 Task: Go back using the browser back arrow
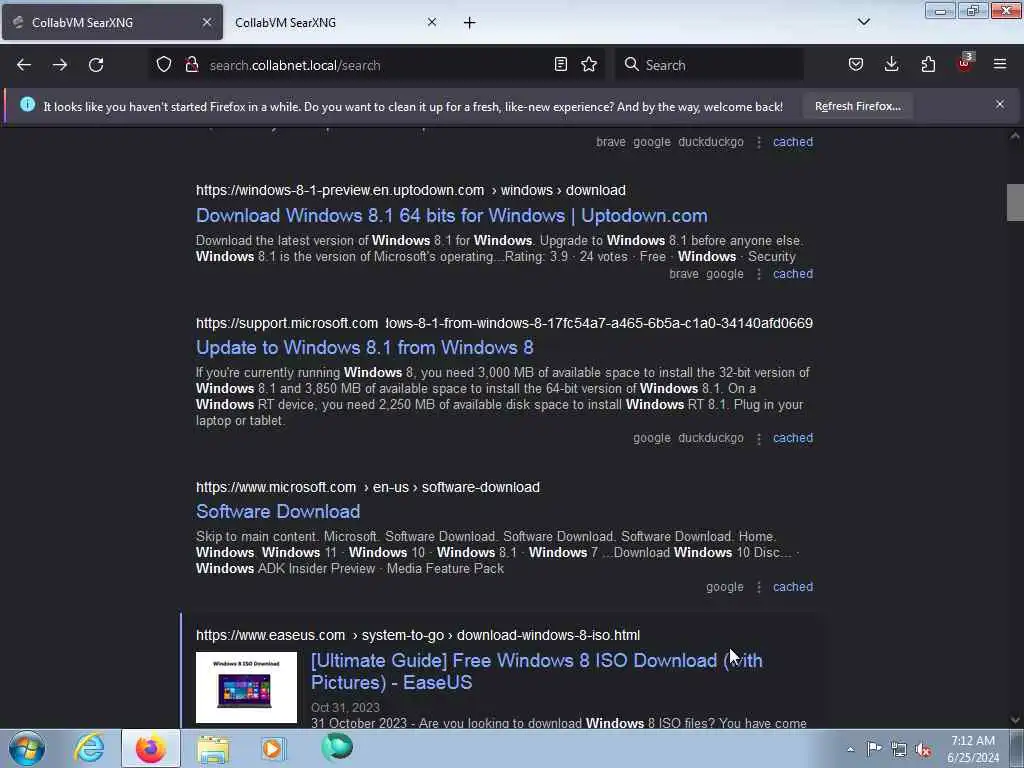click(24, 65)
